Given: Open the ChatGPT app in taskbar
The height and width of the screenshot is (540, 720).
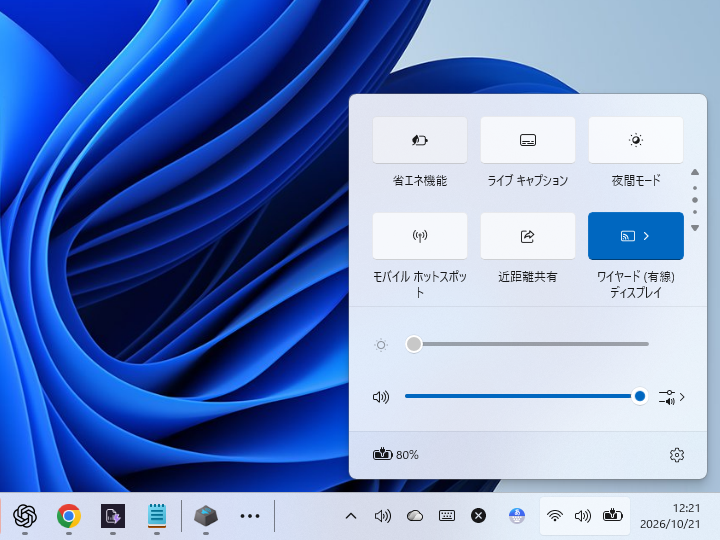Looking at the screenshot, I should coord(25,516).
